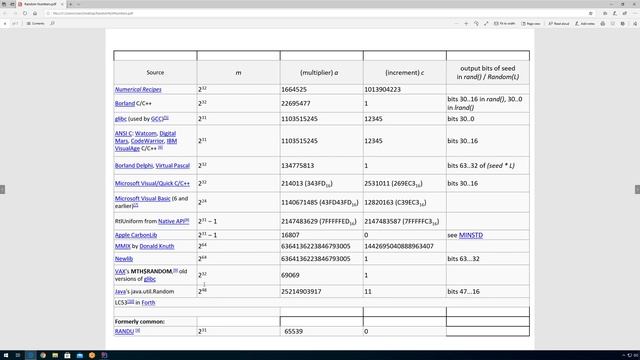Click the value 25214903917
The image size is (640, 360).
click(x=301, y=291)
